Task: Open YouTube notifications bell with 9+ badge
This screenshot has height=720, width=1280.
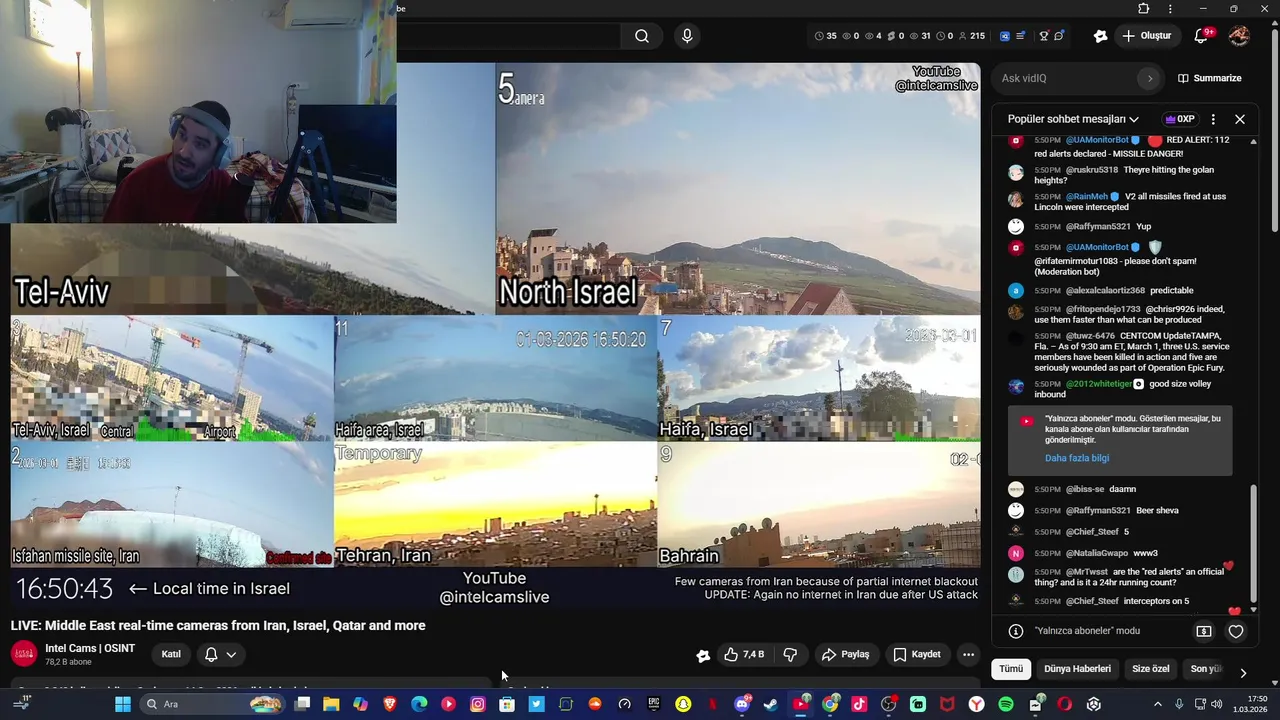Action: click(x=1202, y=36)
